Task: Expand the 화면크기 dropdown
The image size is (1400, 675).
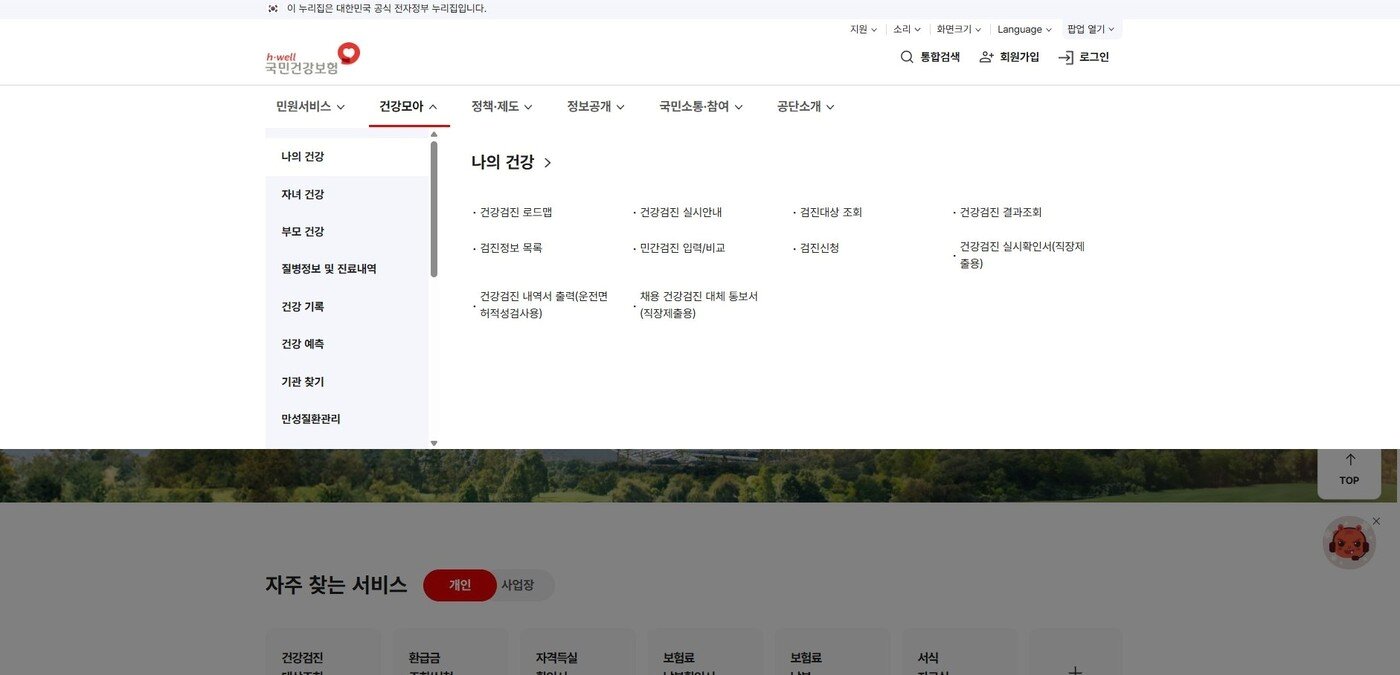Action: click(959, 29)
